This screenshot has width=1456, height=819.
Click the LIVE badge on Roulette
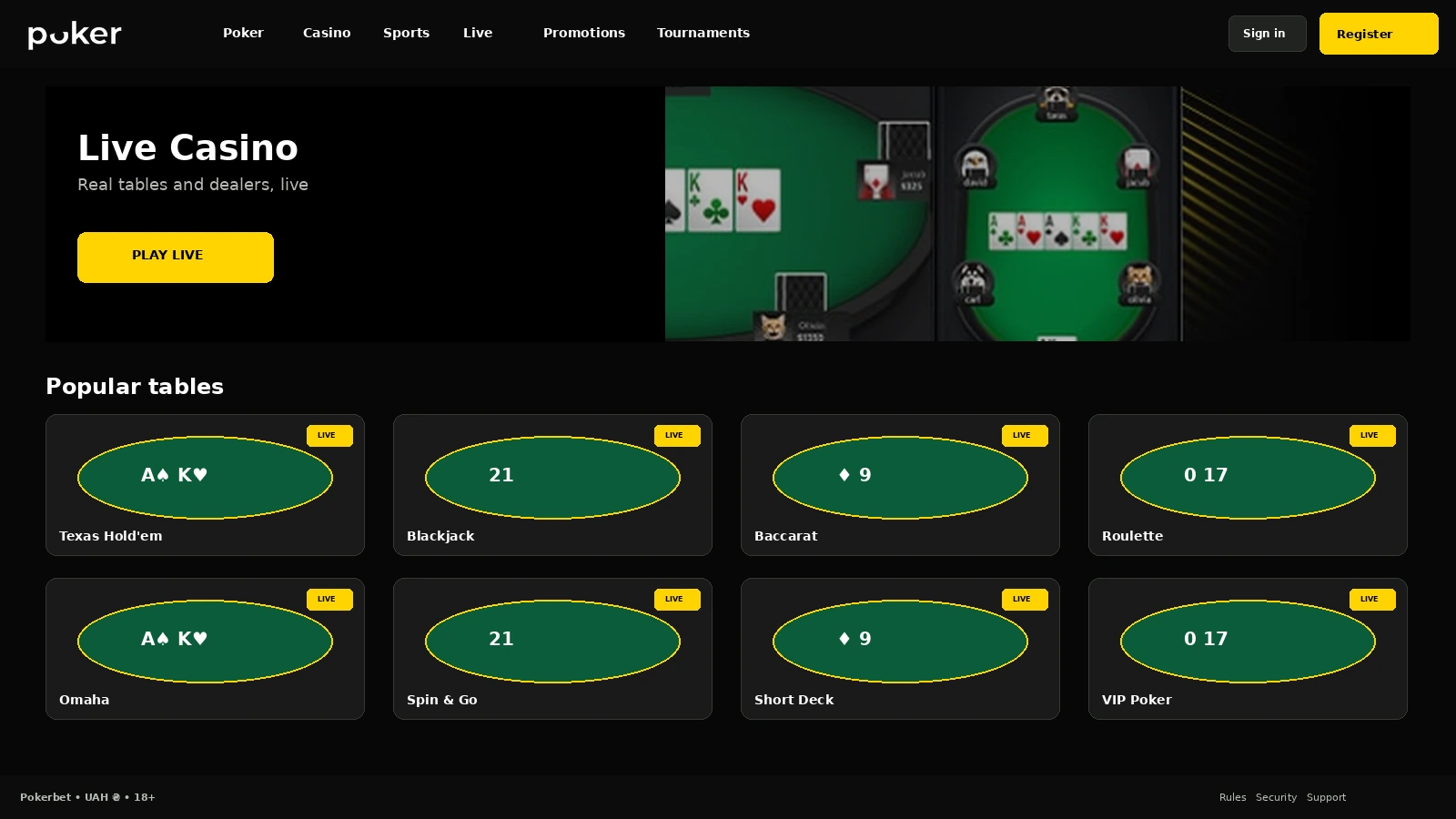(1372, 436)
